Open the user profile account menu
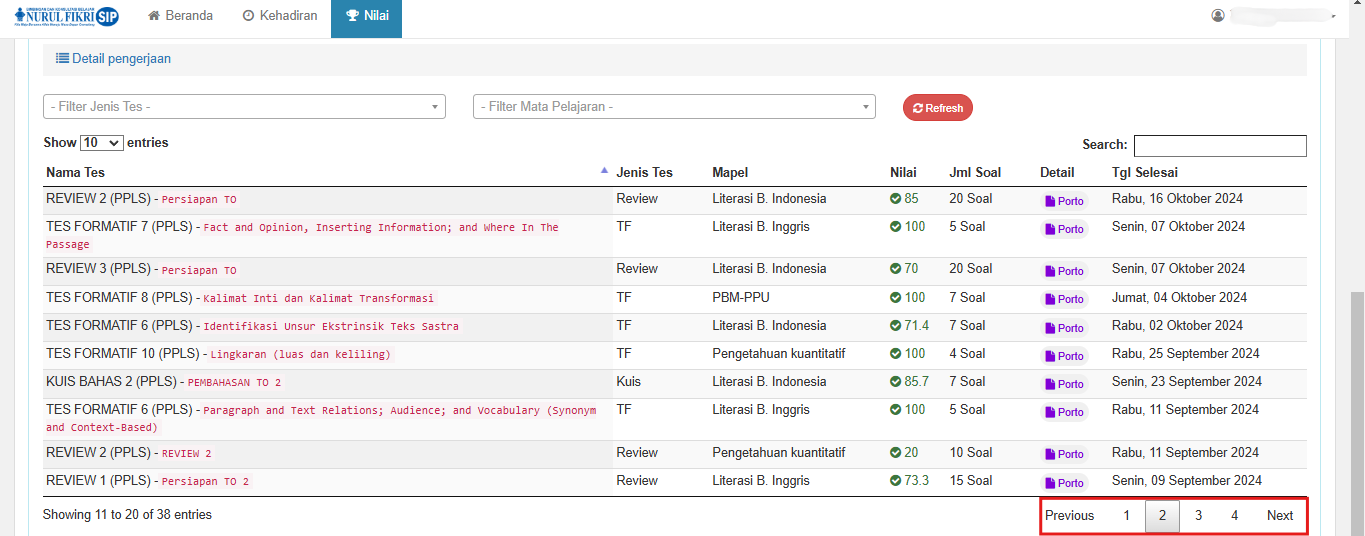 (x=1275, y=16)
